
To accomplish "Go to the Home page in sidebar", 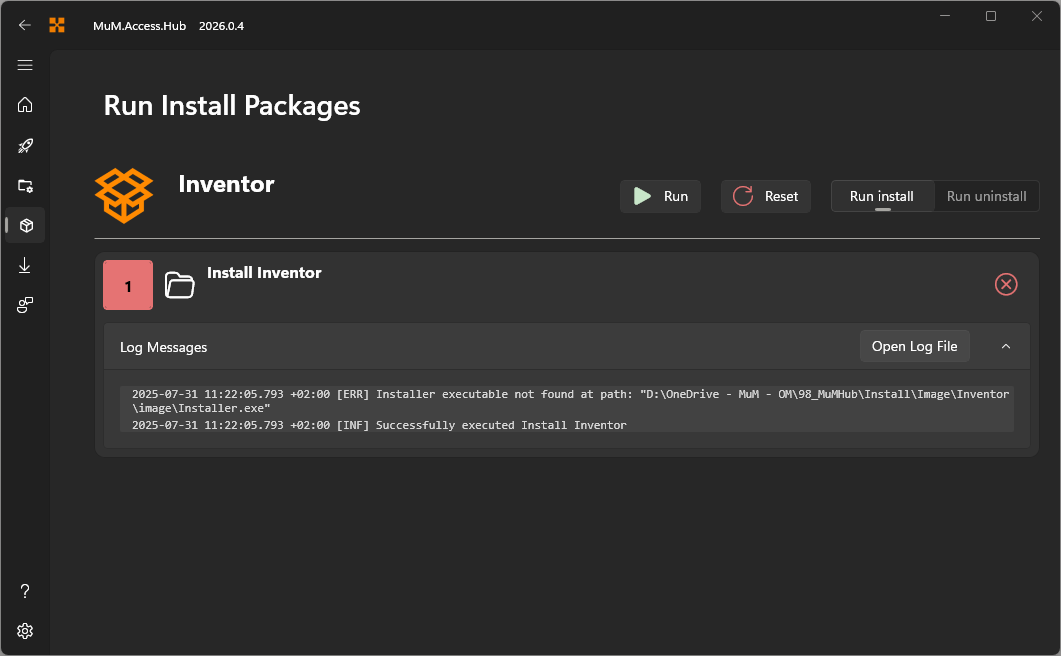I will pyautogui.click(x=25, y=105).
